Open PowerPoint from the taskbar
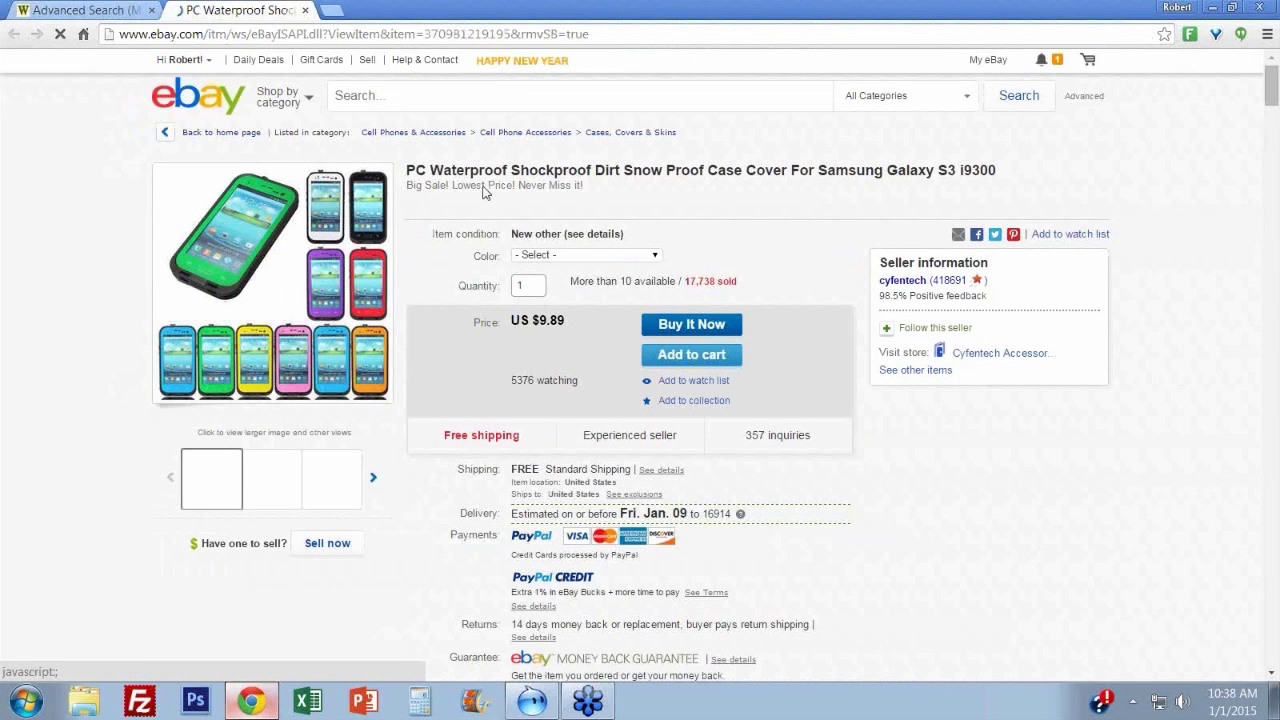The height and width of the screenshot is (720, 1280). 363,701
